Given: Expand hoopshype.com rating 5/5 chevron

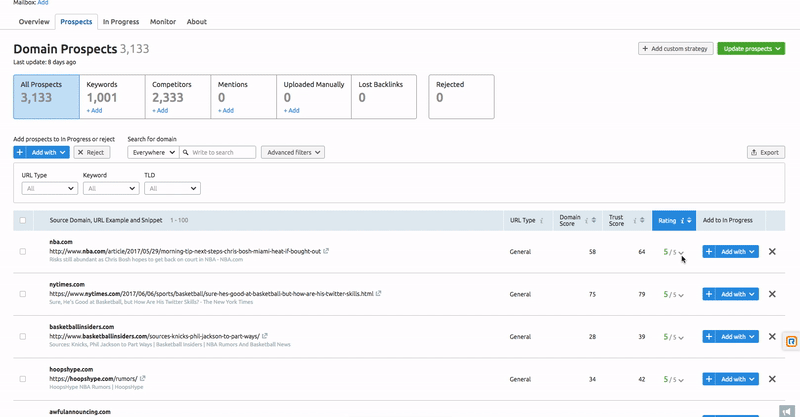Looking at the screenshot, I should tap(681, 380).
